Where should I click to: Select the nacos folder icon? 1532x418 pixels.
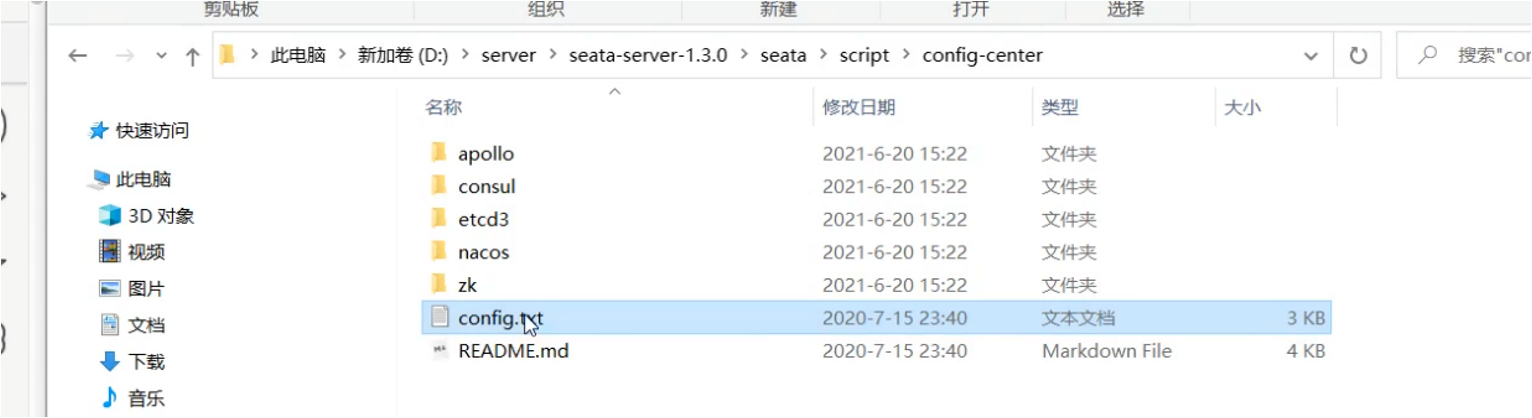[x=438, y=252]
